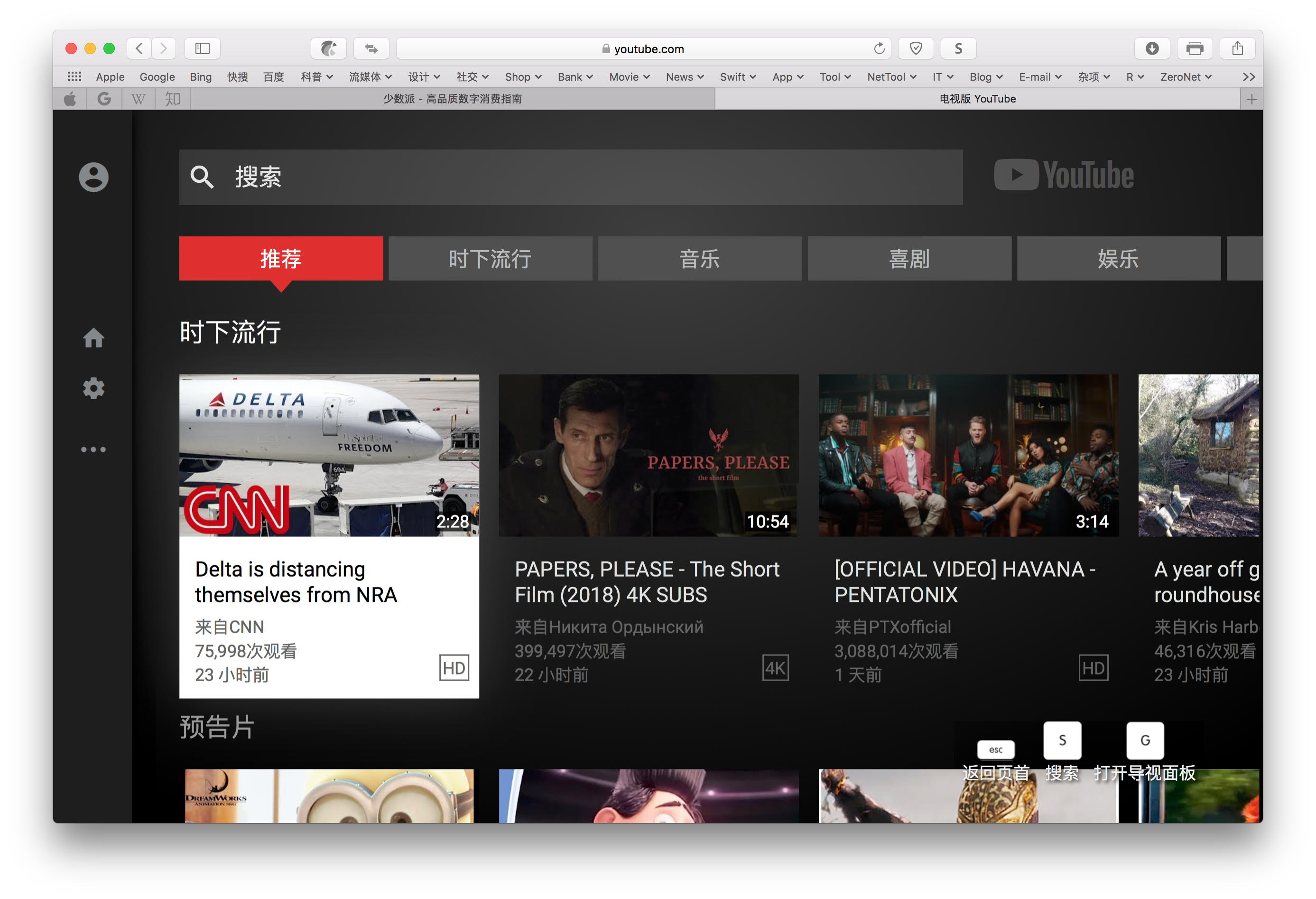Go back with Safari back arrow
Viewport: 1316px width, 899px height.
pos(139,49)
